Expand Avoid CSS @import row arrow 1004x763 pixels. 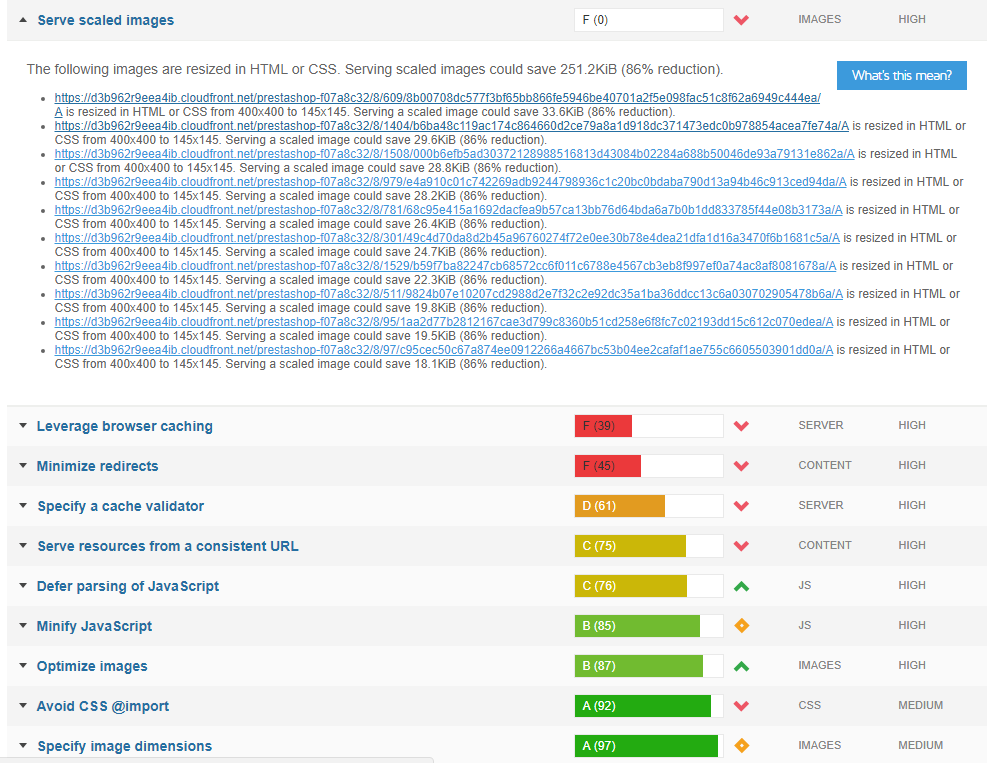point(23,706)
